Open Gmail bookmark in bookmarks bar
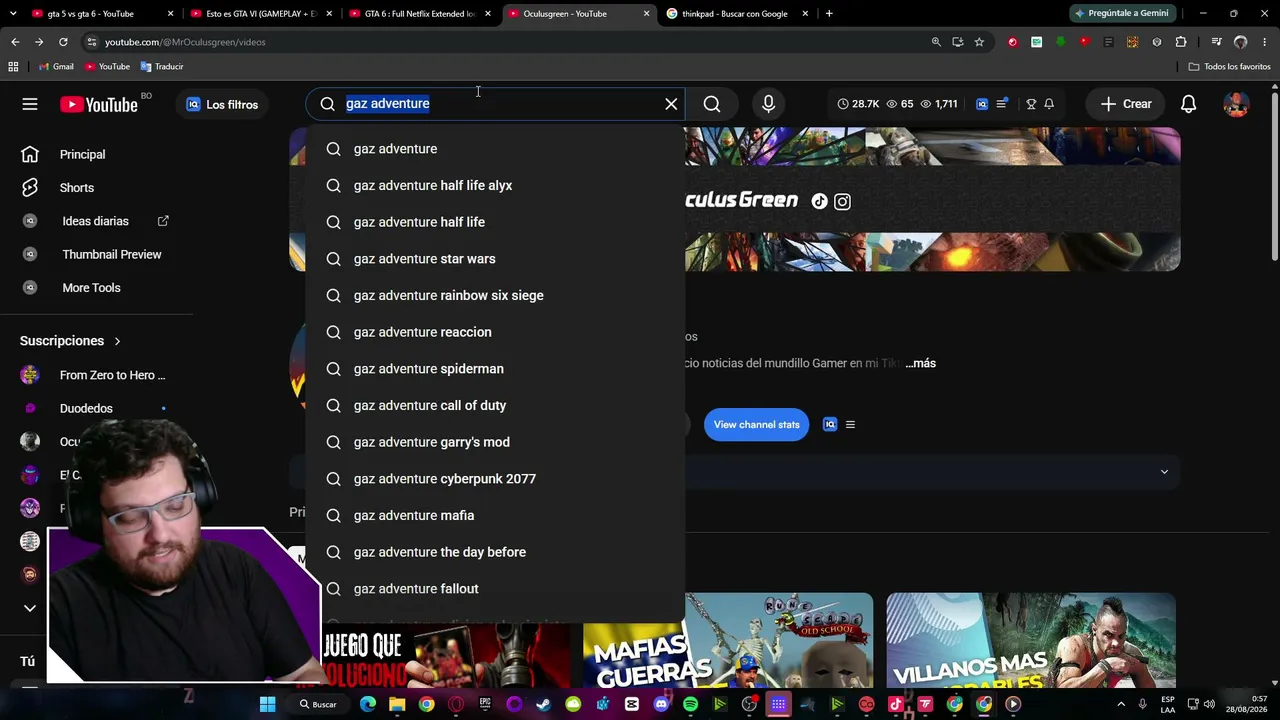The width and height of the screenshot is (1280, 720). [x=56, y=67]
